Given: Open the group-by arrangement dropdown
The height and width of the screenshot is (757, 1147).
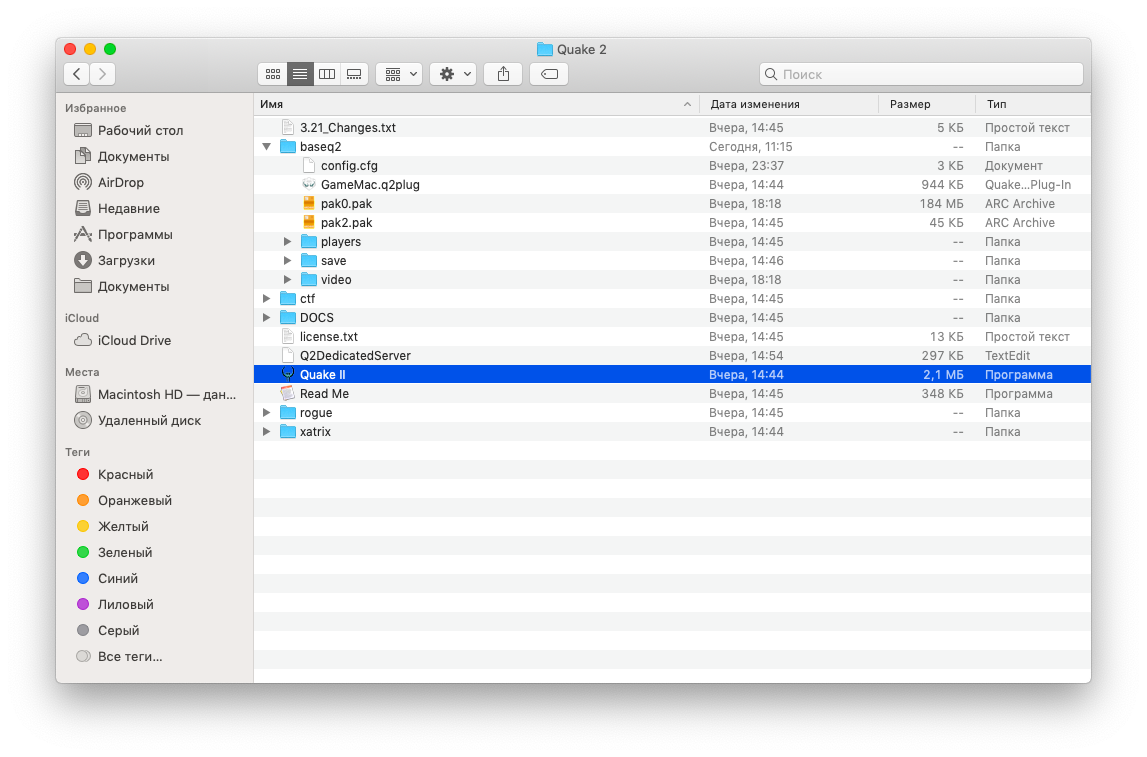Looking at the screenshot, I should tap(399, 74).
